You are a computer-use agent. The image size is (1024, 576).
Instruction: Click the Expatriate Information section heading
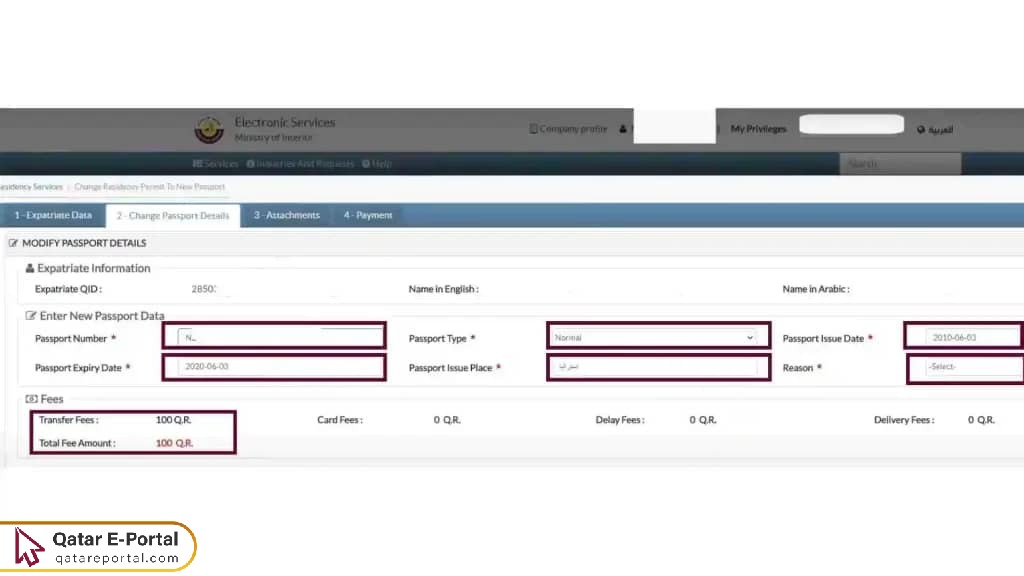pos(93,268)
